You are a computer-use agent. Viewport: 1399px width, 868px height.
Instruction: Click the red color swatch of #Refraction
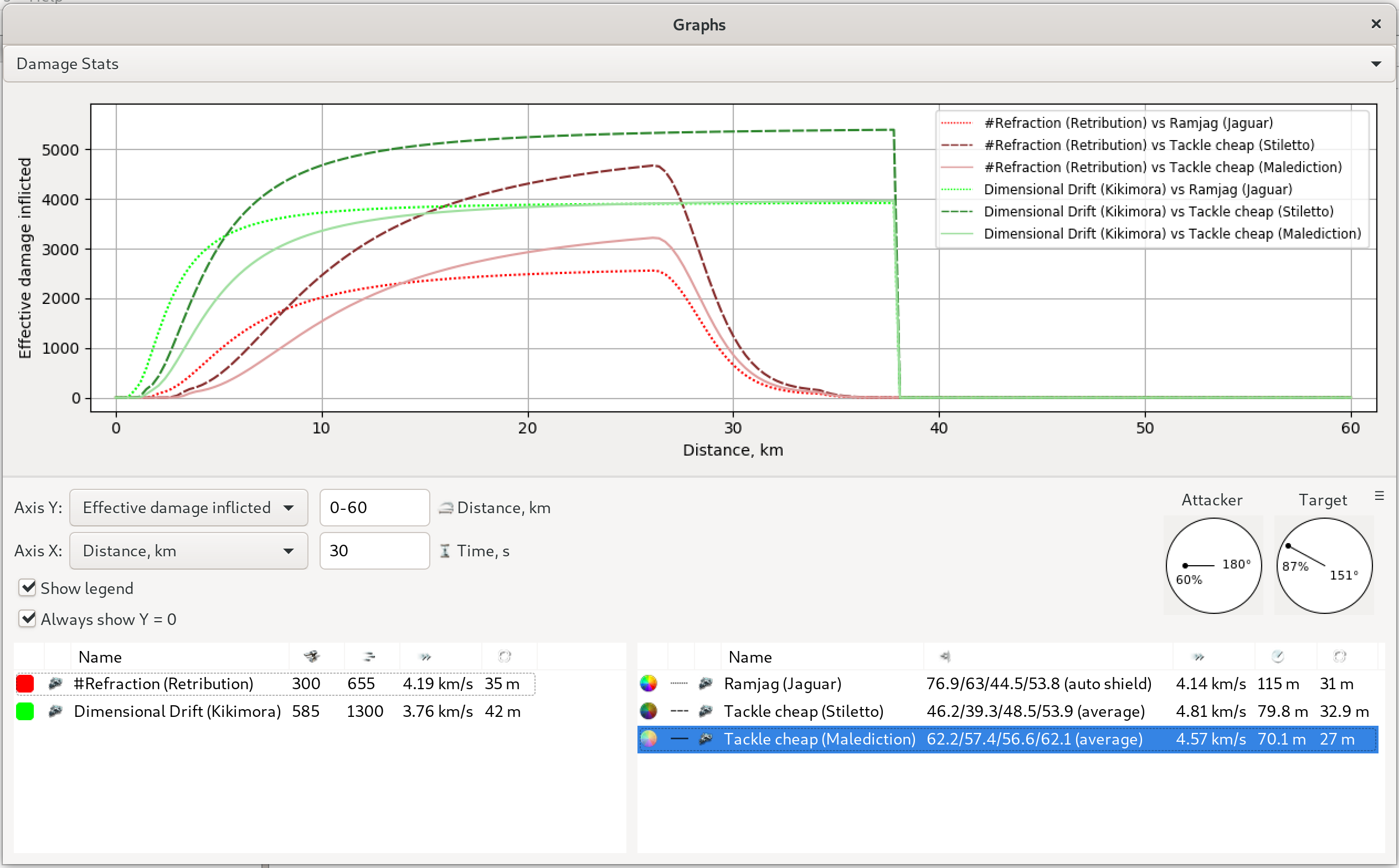click(x=25, y=684)
